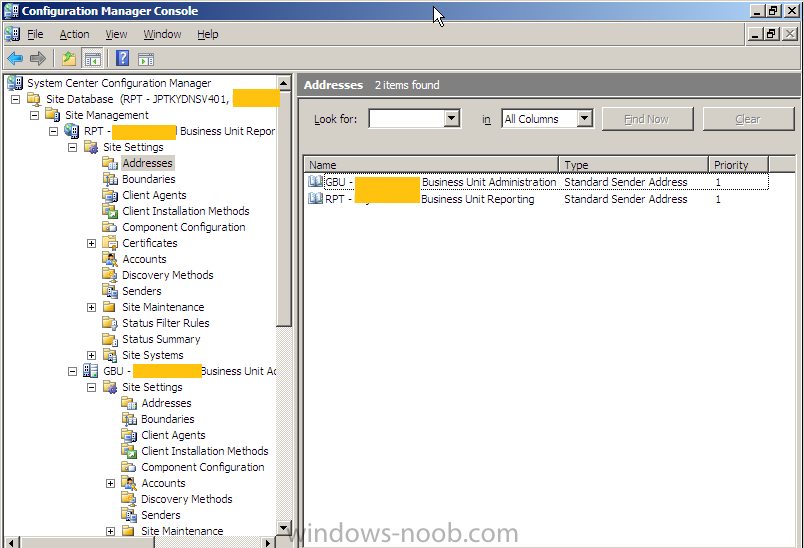Click the Site Systems icon
Viewport: 804px width, 548px height.
[110, 355]
